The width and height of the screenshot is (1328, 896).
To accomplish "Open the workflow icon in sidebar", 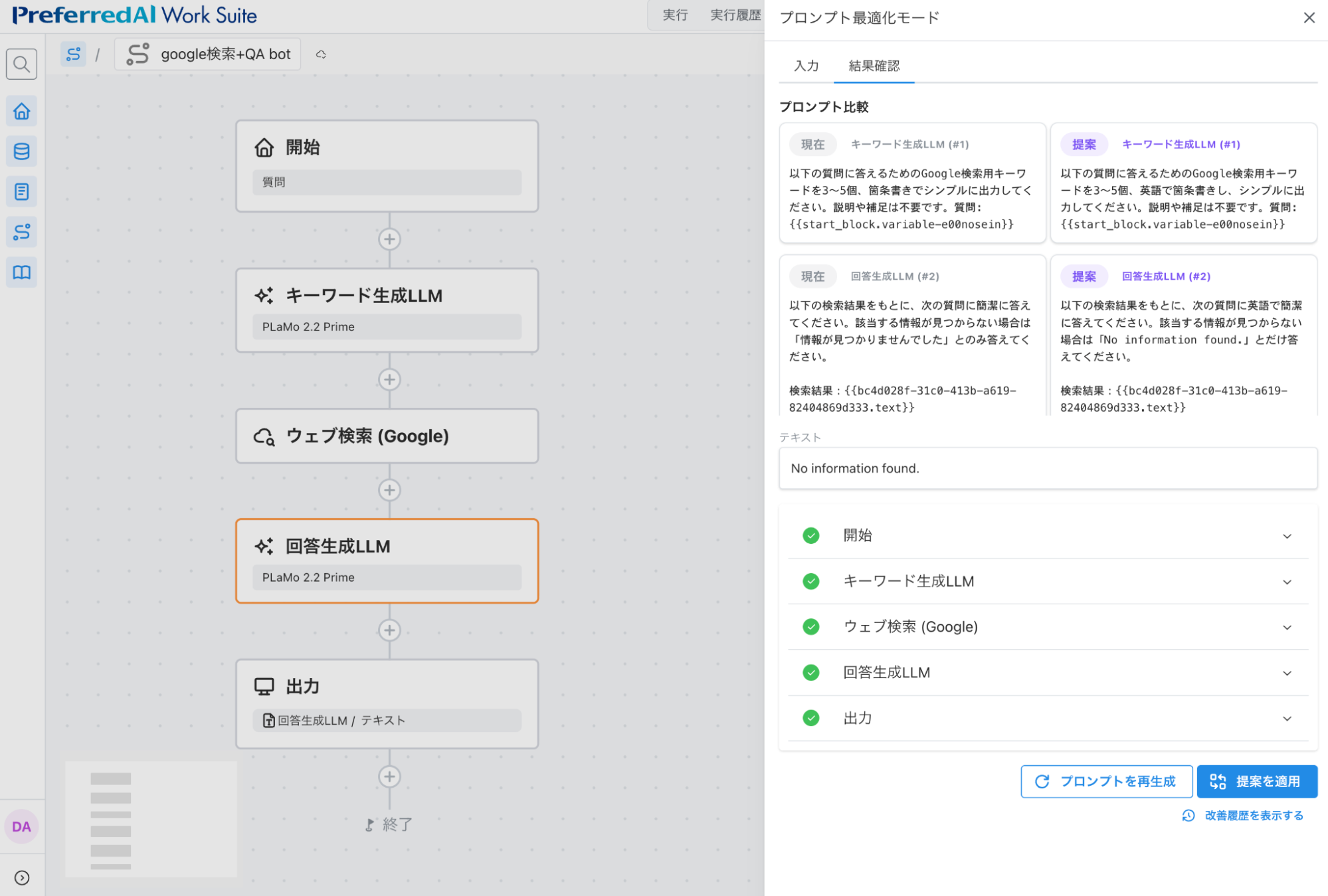I will (21, 232).
